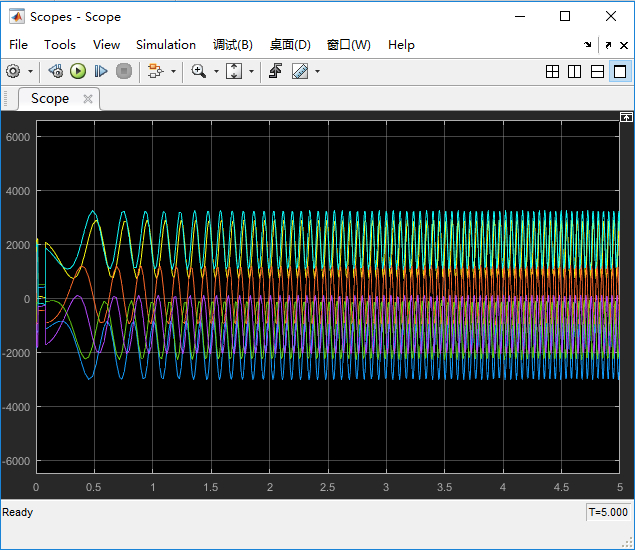Close the Scope document tab
635x550 pixels.
click(88, 98)
